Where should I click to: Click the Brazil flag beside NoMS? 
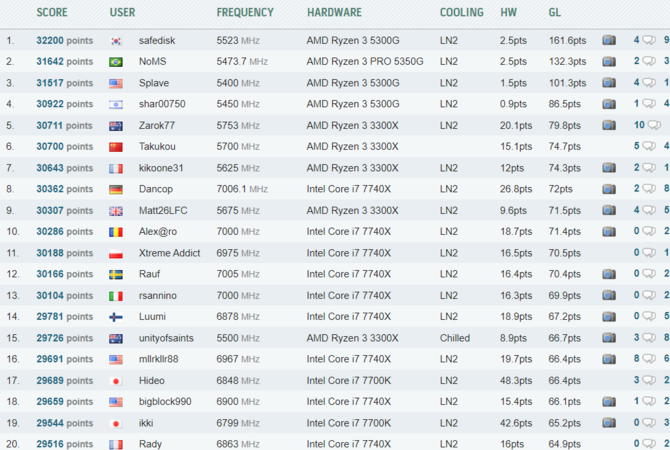pos(116,62)
